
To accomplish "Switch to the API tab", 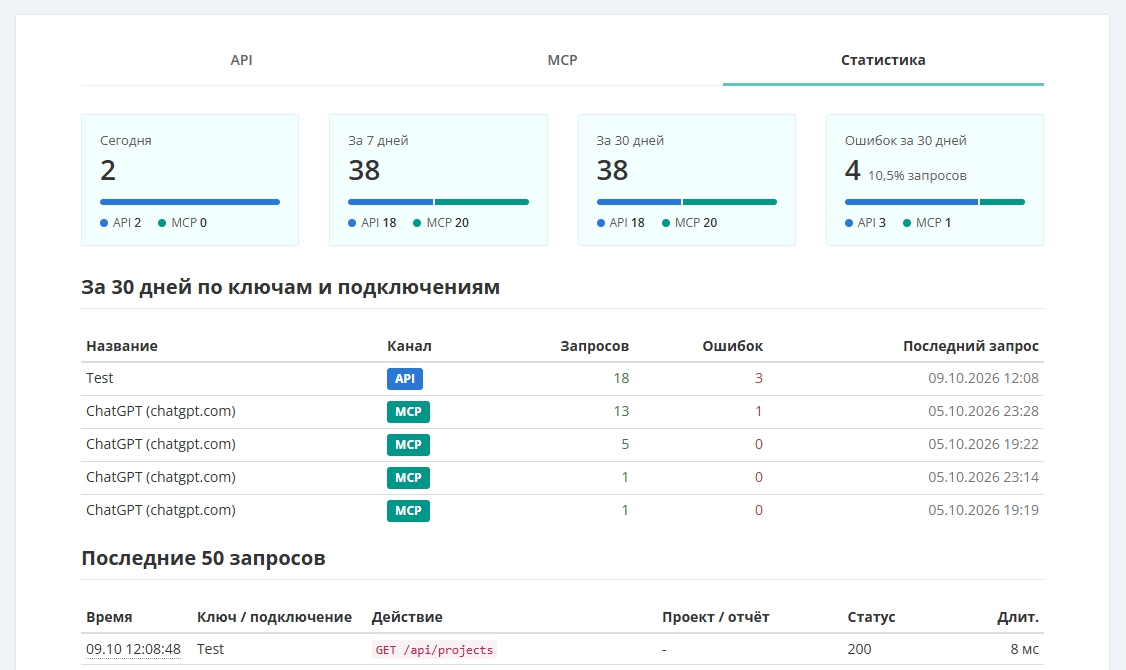I will tap(241, 60).
